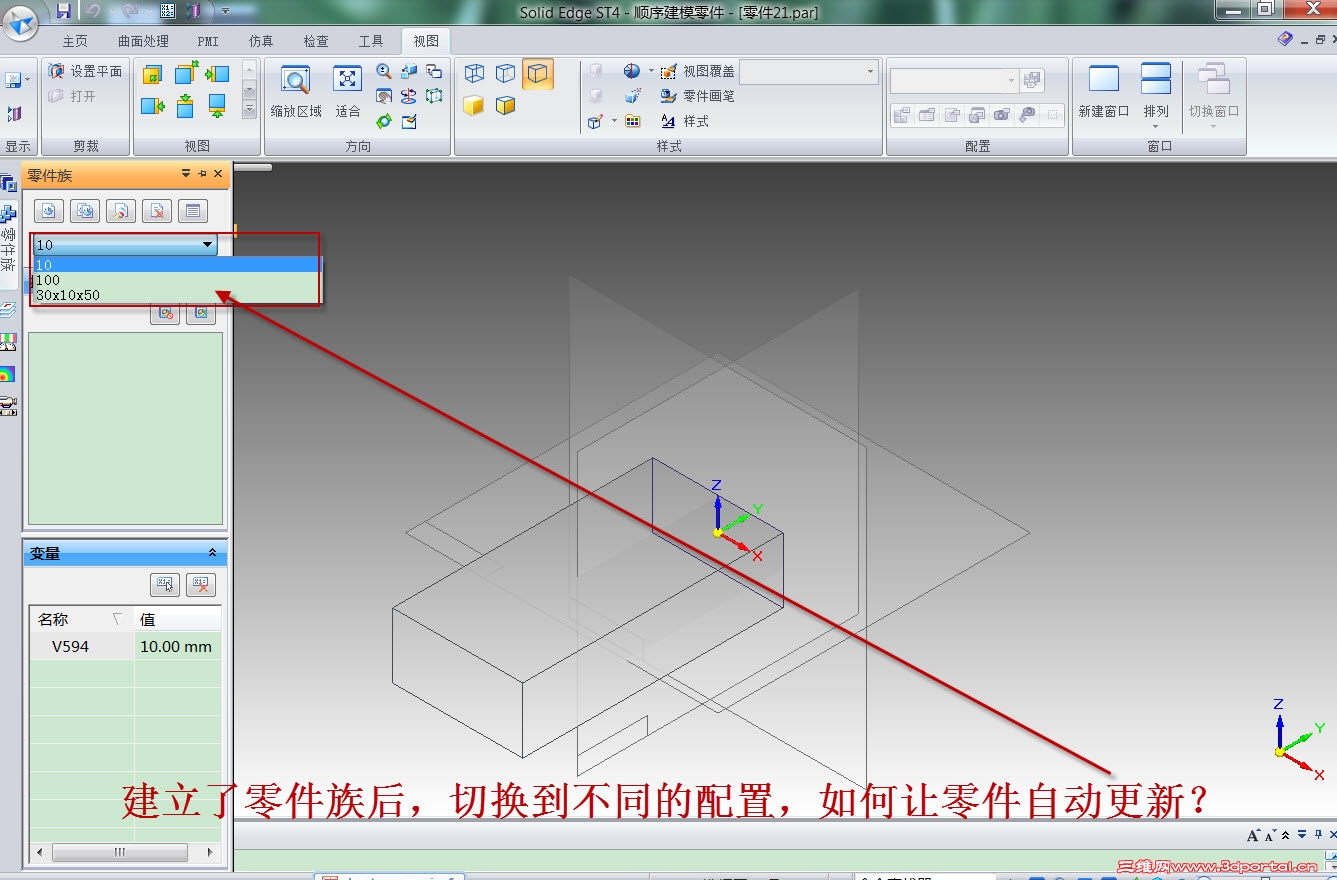Click the Fit (适合) view tool
Screen dimensions: 1337x880
347,91
